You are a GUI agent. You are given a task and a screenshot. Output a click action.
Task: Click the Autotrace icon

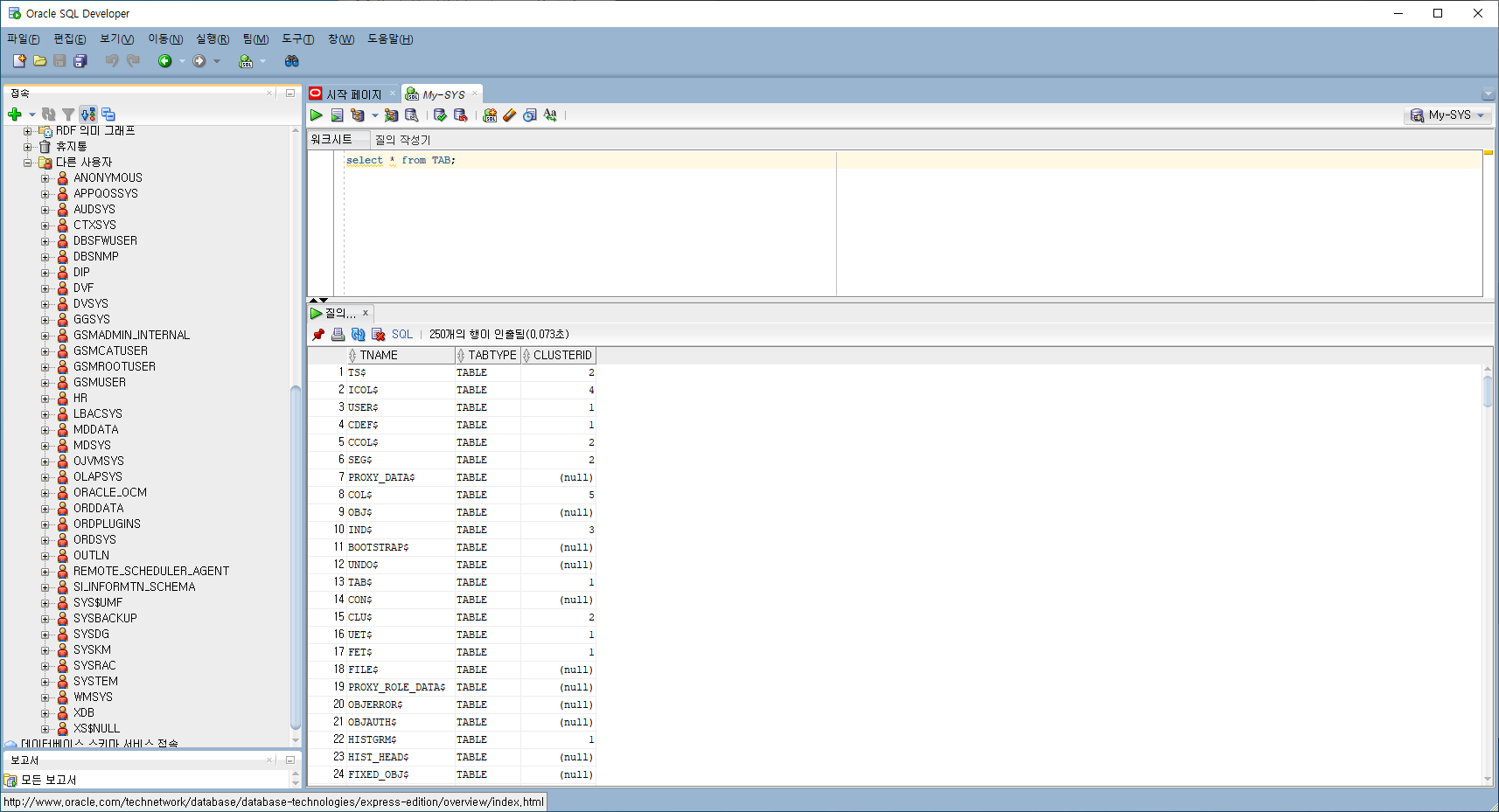(x=391, y=115)
